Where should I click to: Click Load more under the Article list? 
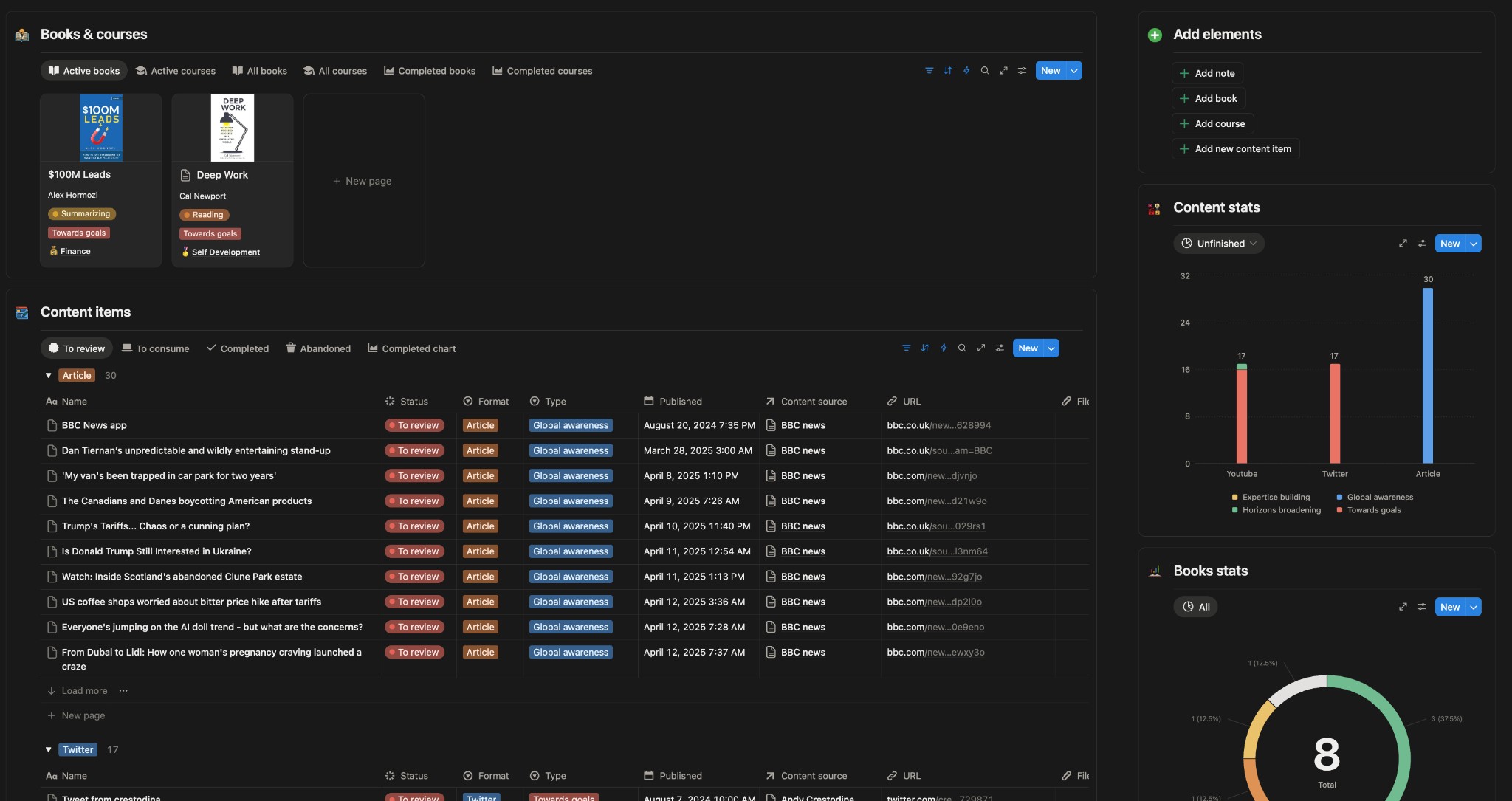(83, 690)
